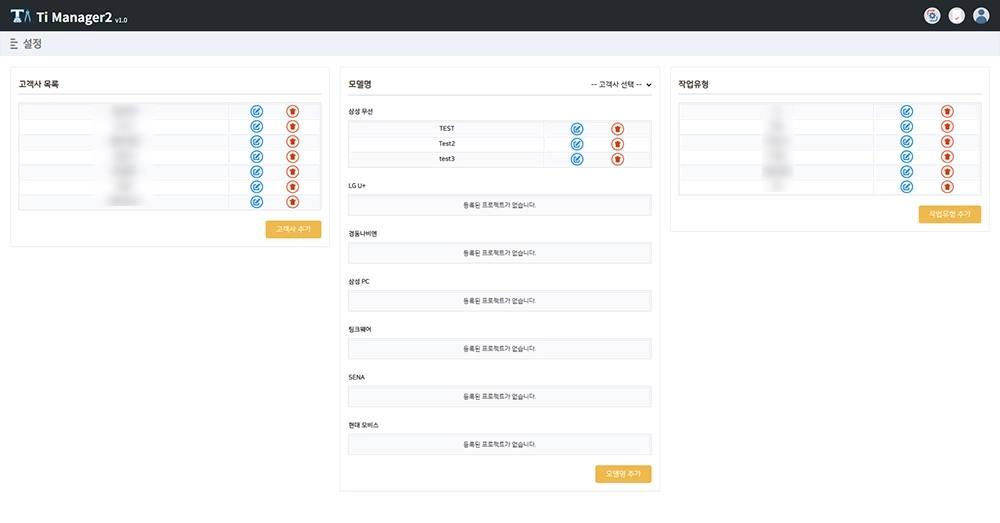Viewport: 1000px width, 523px height.
Task: Click the 삼성 PC group label
Action: (359, 281)
